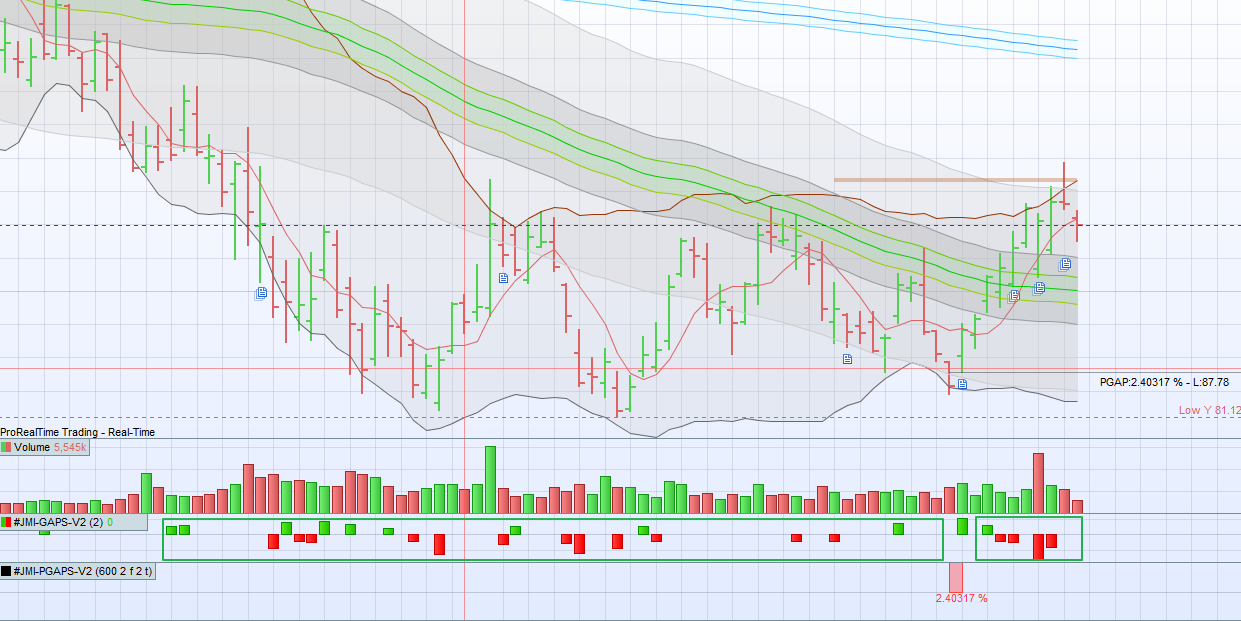Click the volume value '5,545k'

coord(70,448)
